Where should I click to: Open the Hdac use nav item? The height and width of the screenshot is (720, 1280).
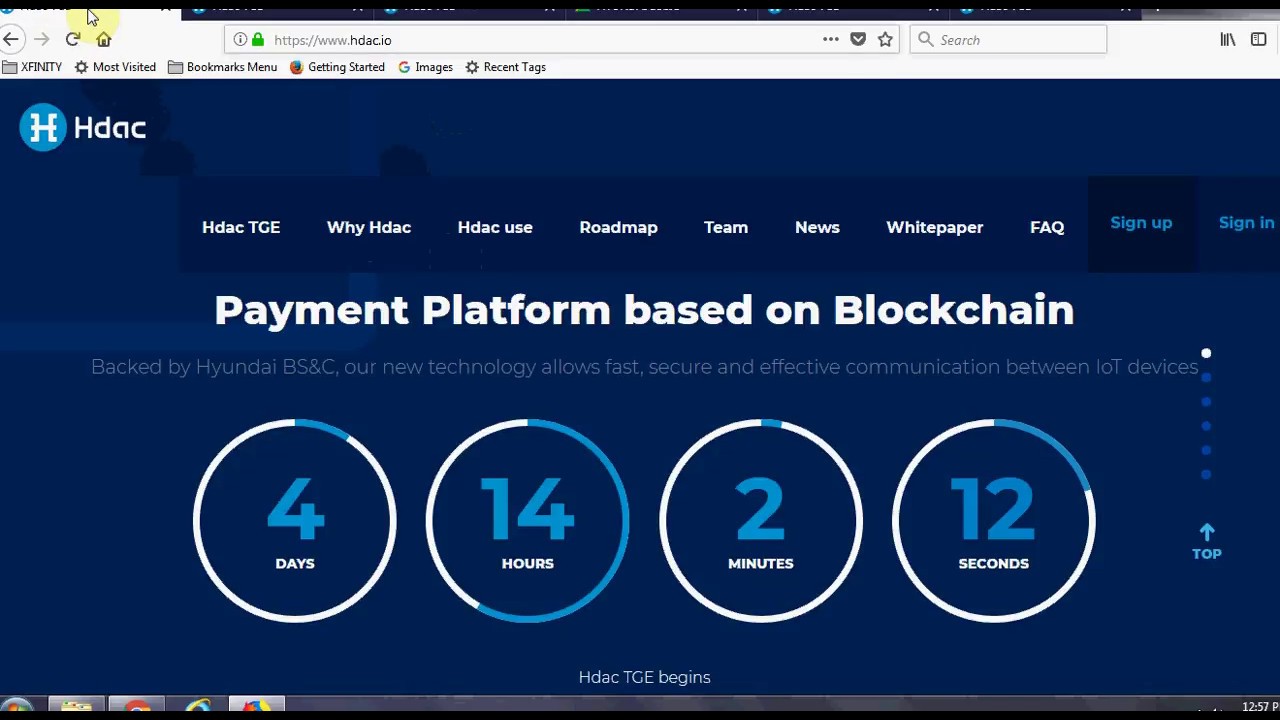495,227
